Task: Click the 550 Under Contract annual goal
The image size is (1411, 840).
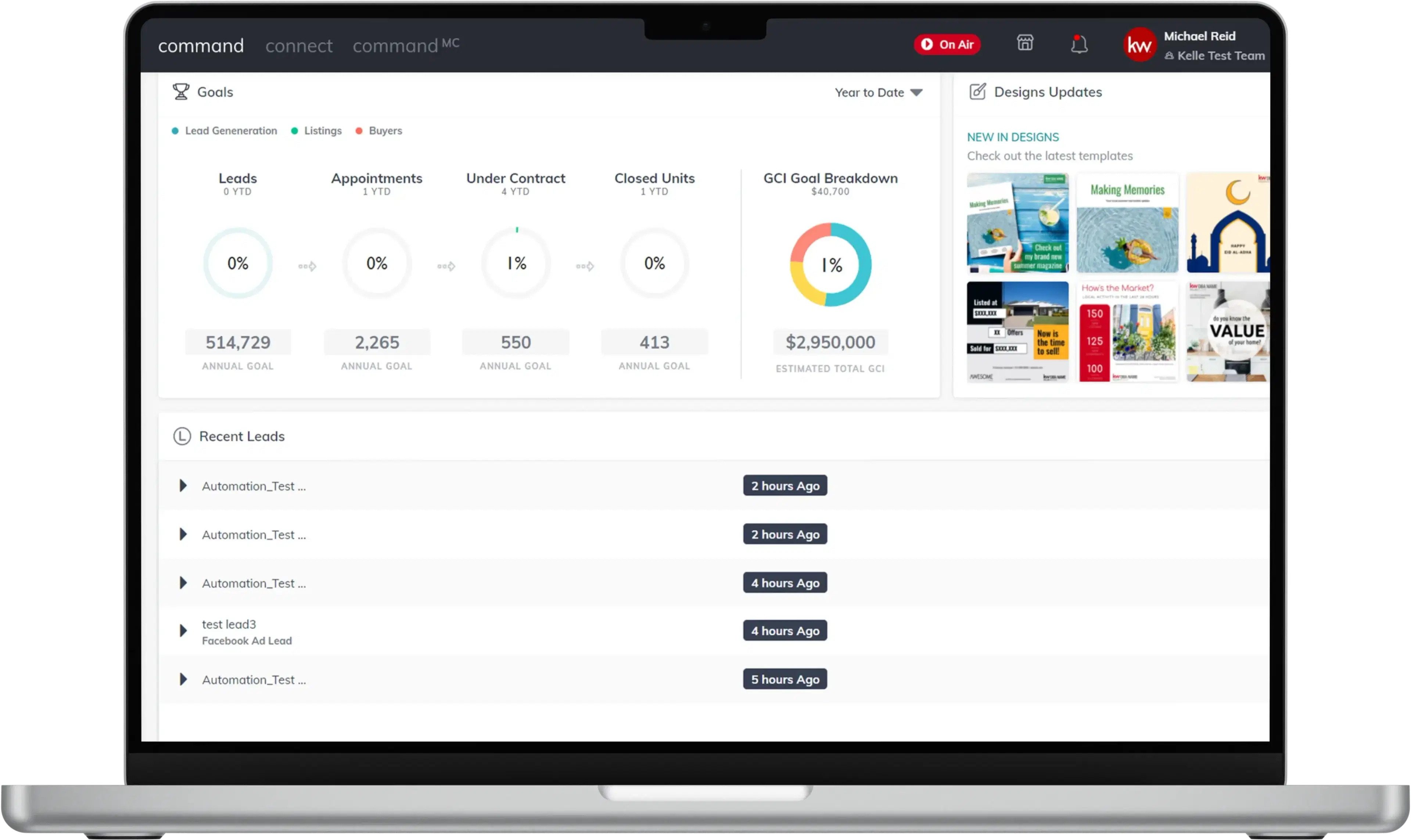Action: click(x=516, y=342)
